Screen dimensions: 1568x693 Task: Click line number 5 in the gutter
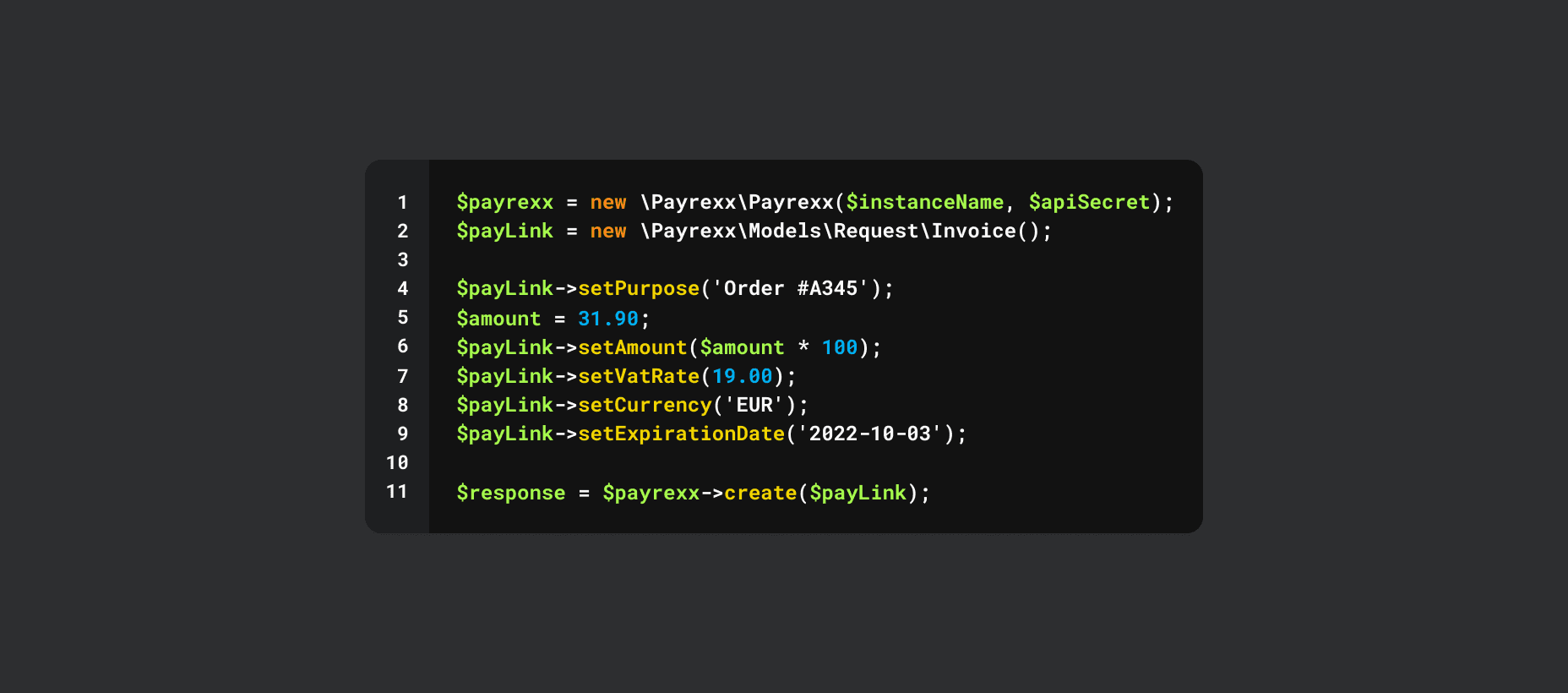click(x=403, y=317)
